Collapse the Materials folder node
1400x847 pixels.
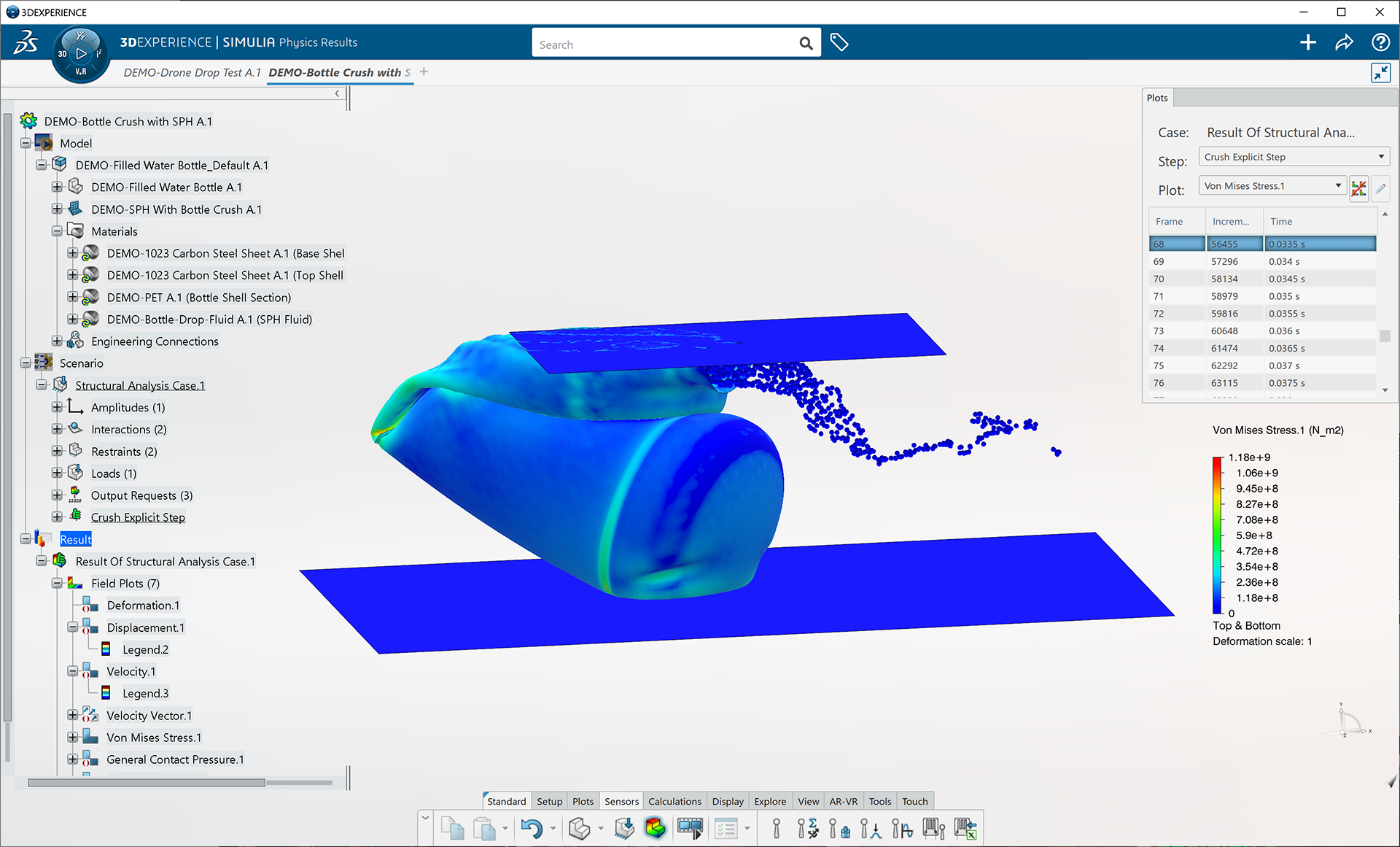pos(57,231)
